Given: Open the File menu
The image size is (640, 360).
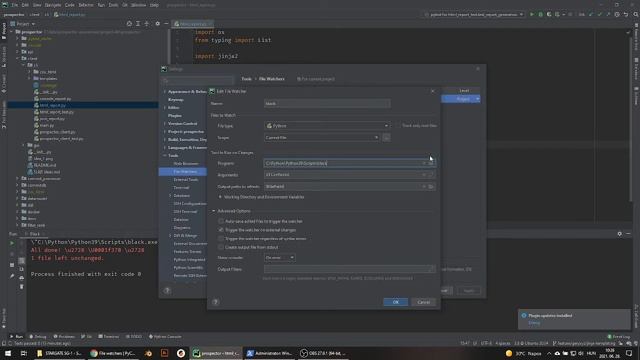Looking at the screenshot, I should pos(14,5).
